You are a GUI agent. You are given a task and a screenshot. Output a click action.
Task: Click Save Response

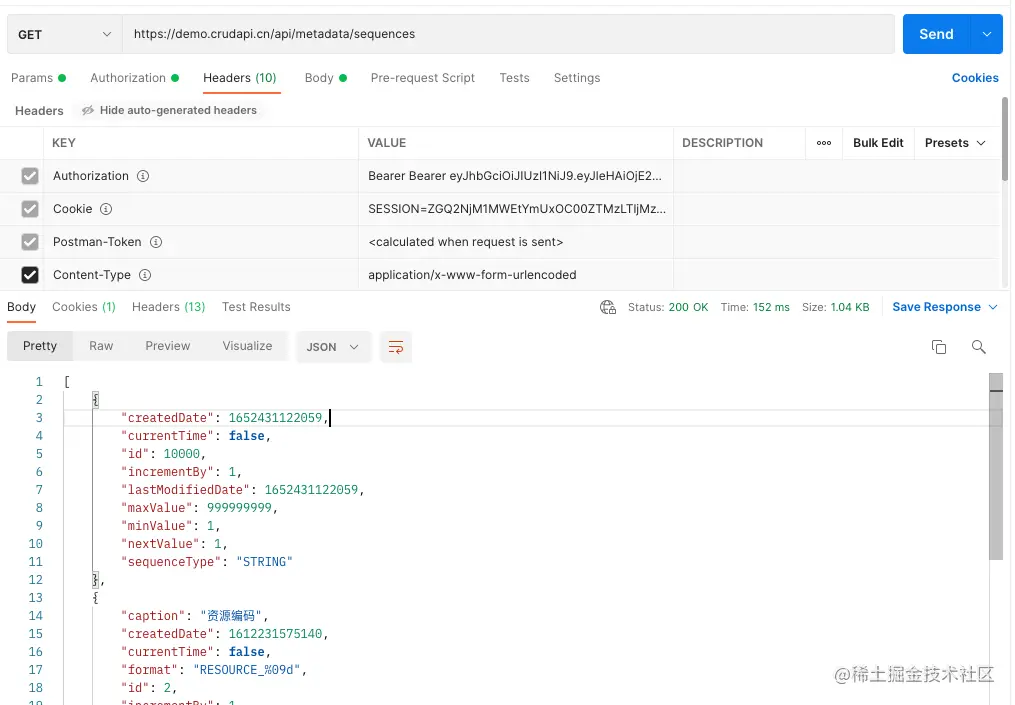(x=936, y=308)
